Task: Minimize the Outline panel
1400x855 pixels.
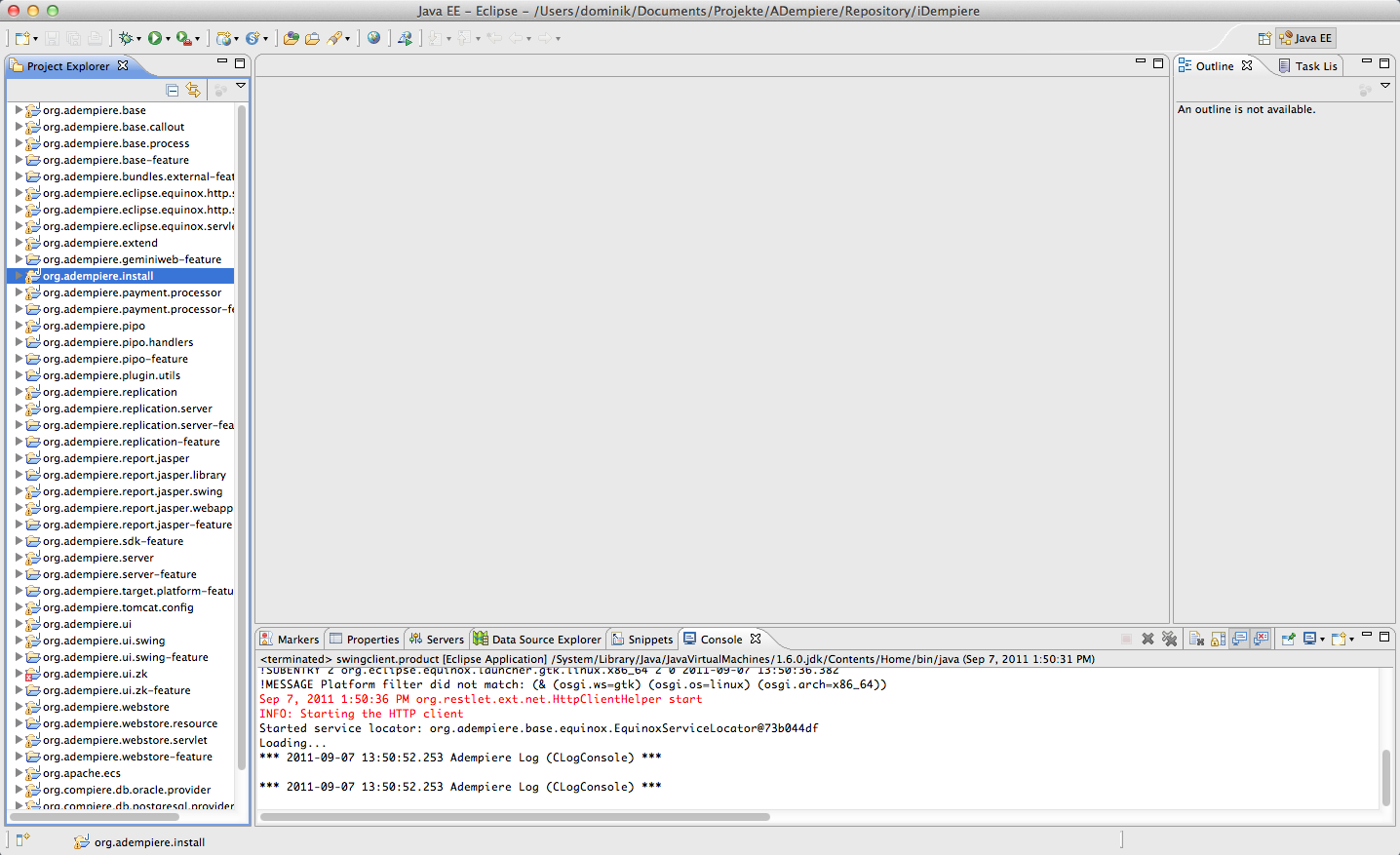Action: click(x=1367, y=62)
